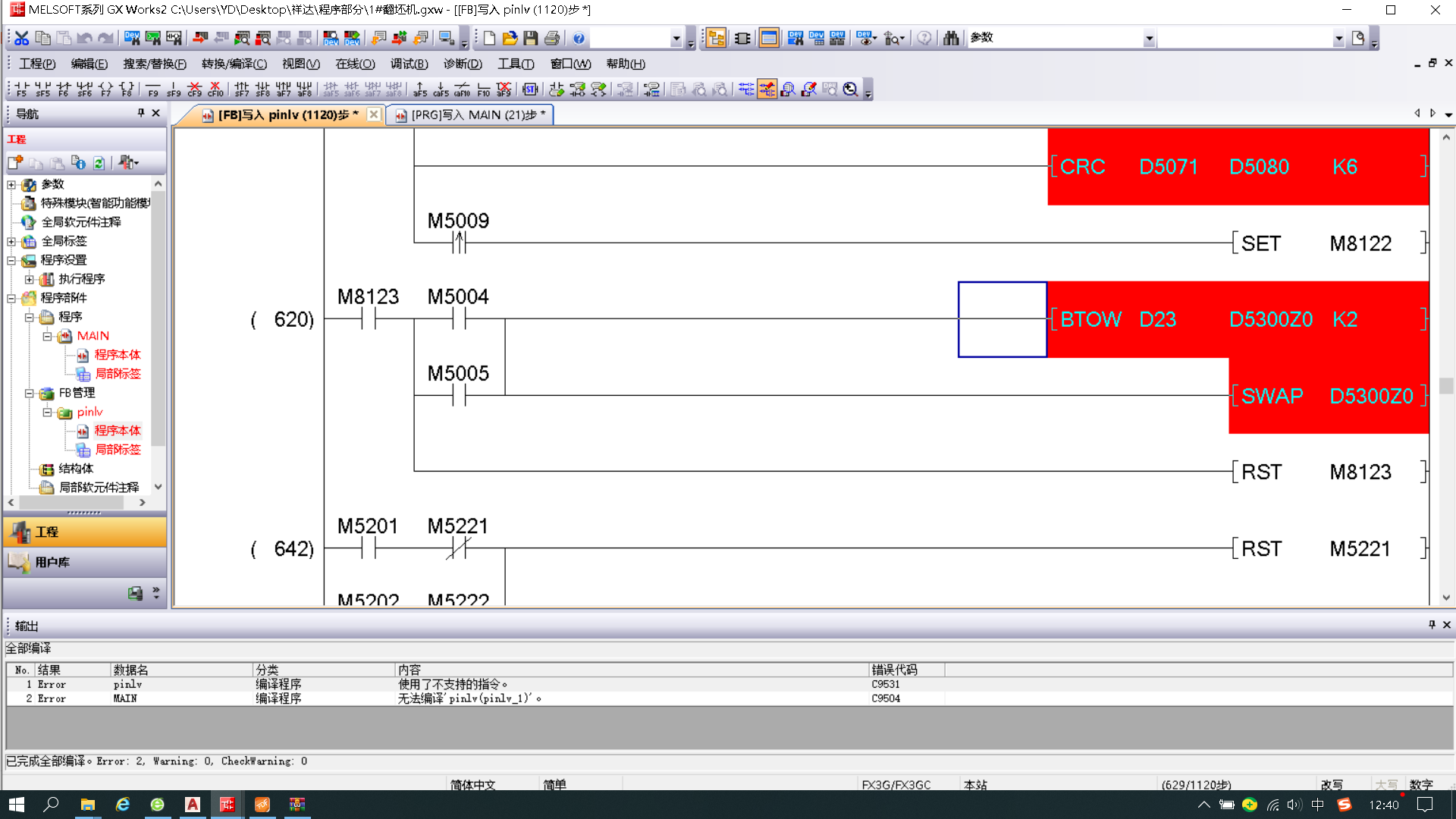Click the binoculars find icon

click(951, 38)
